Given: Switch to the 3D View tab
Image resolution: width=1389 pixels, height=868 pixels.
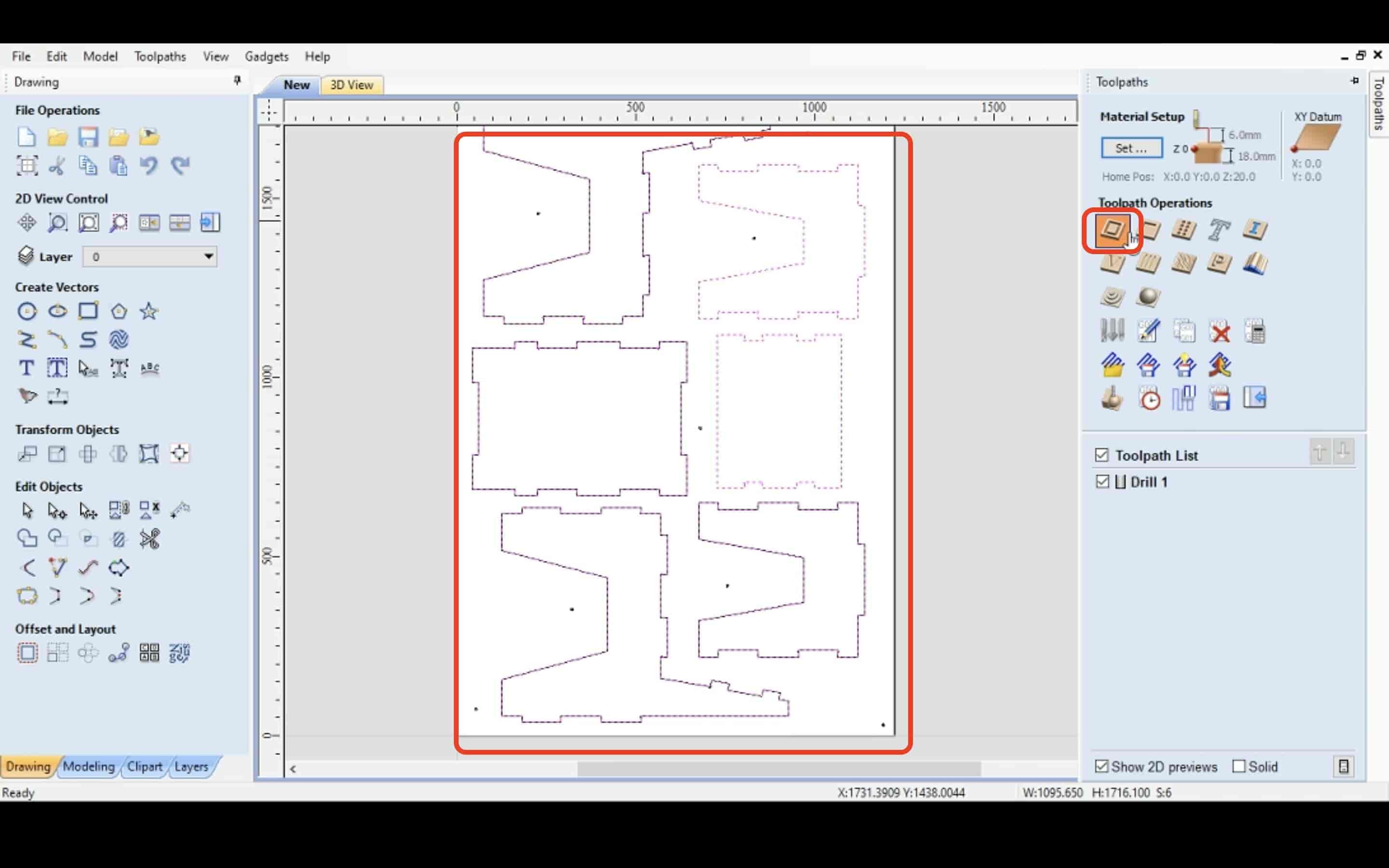Looking at the screenshot, I should coord(351,85).
